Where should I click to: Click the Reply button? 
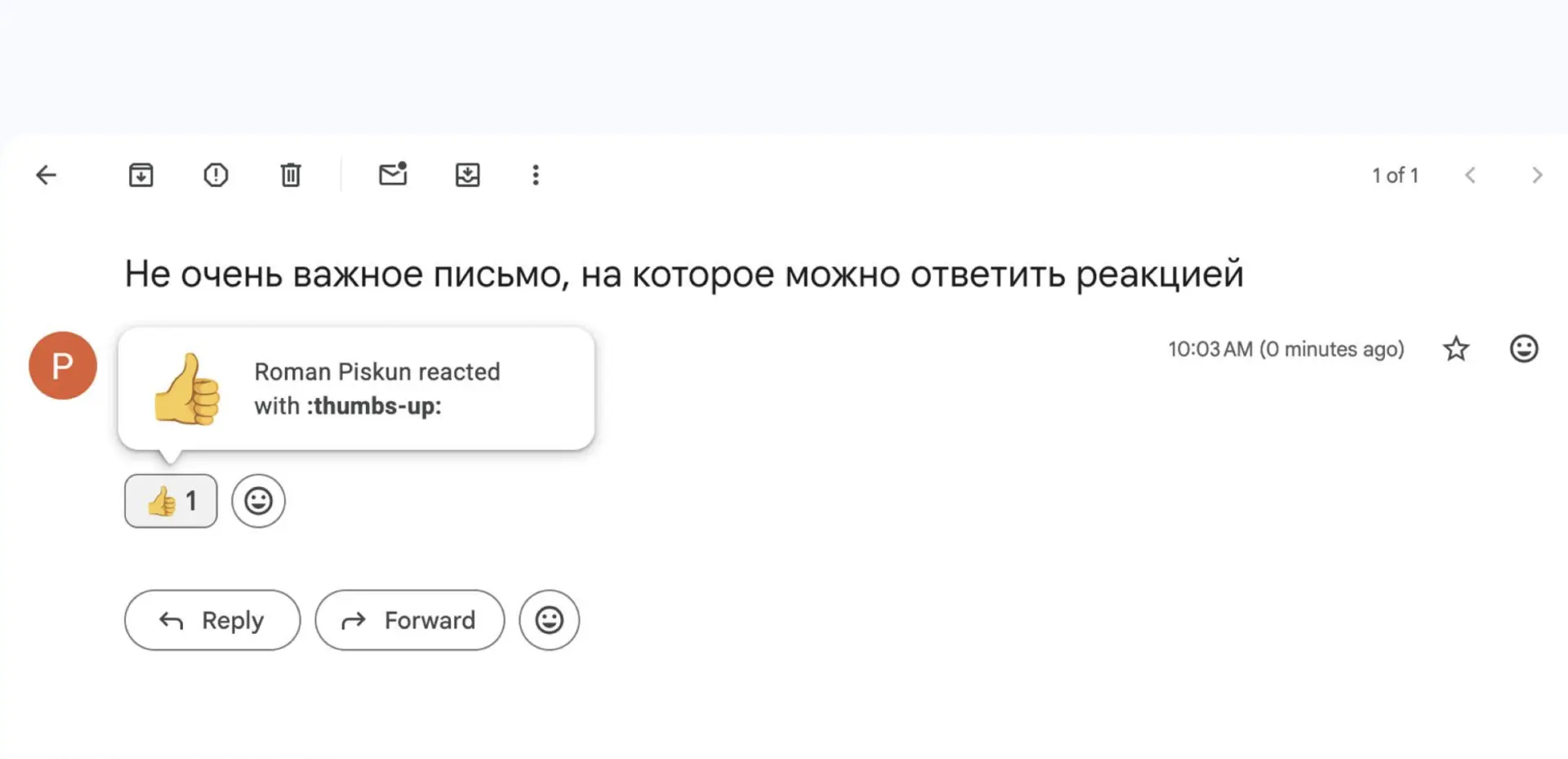212,620
